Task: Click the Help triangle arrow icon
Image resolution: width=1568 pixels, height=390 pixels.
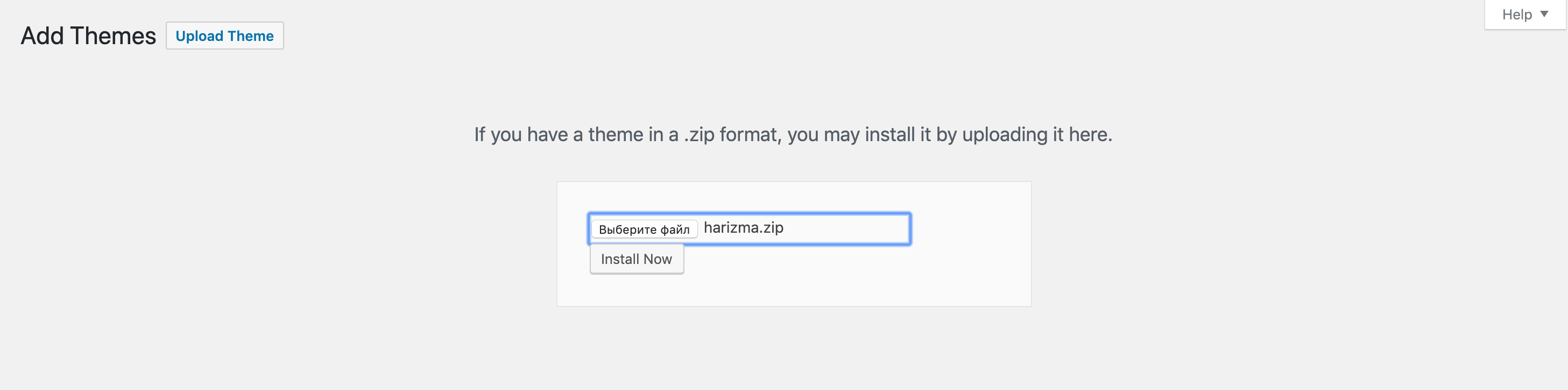Action: point(1544,14)
